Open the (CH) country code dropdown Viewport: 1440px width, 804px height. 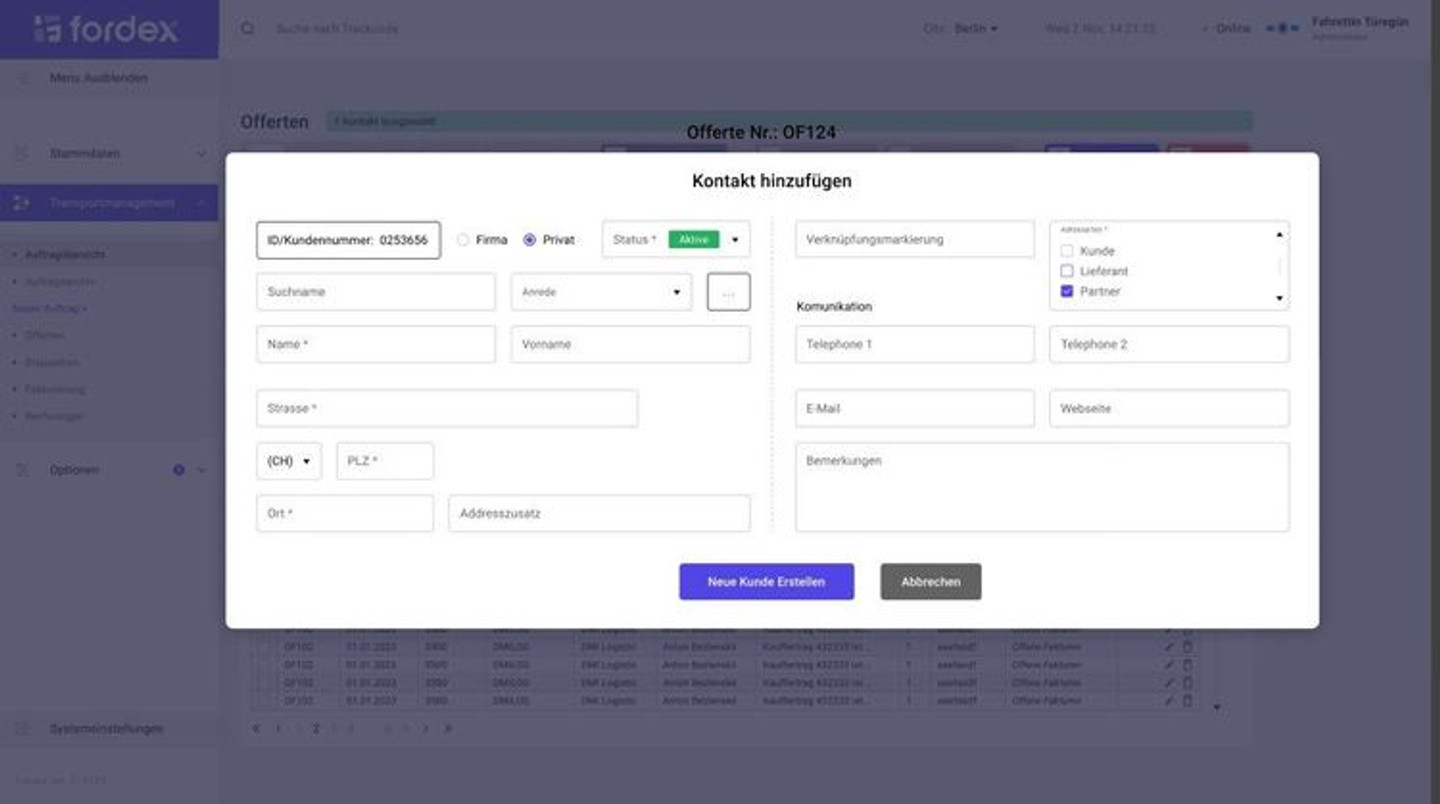pyautogui.click(x=289, y=462)
